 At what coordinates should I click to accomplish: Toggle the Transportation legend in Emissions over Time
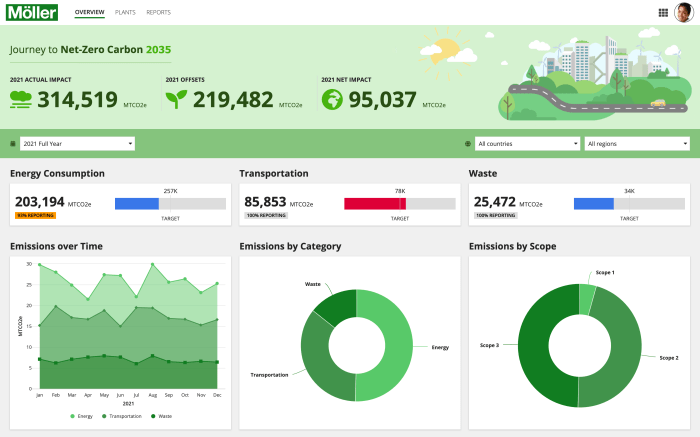click(121, 416)
